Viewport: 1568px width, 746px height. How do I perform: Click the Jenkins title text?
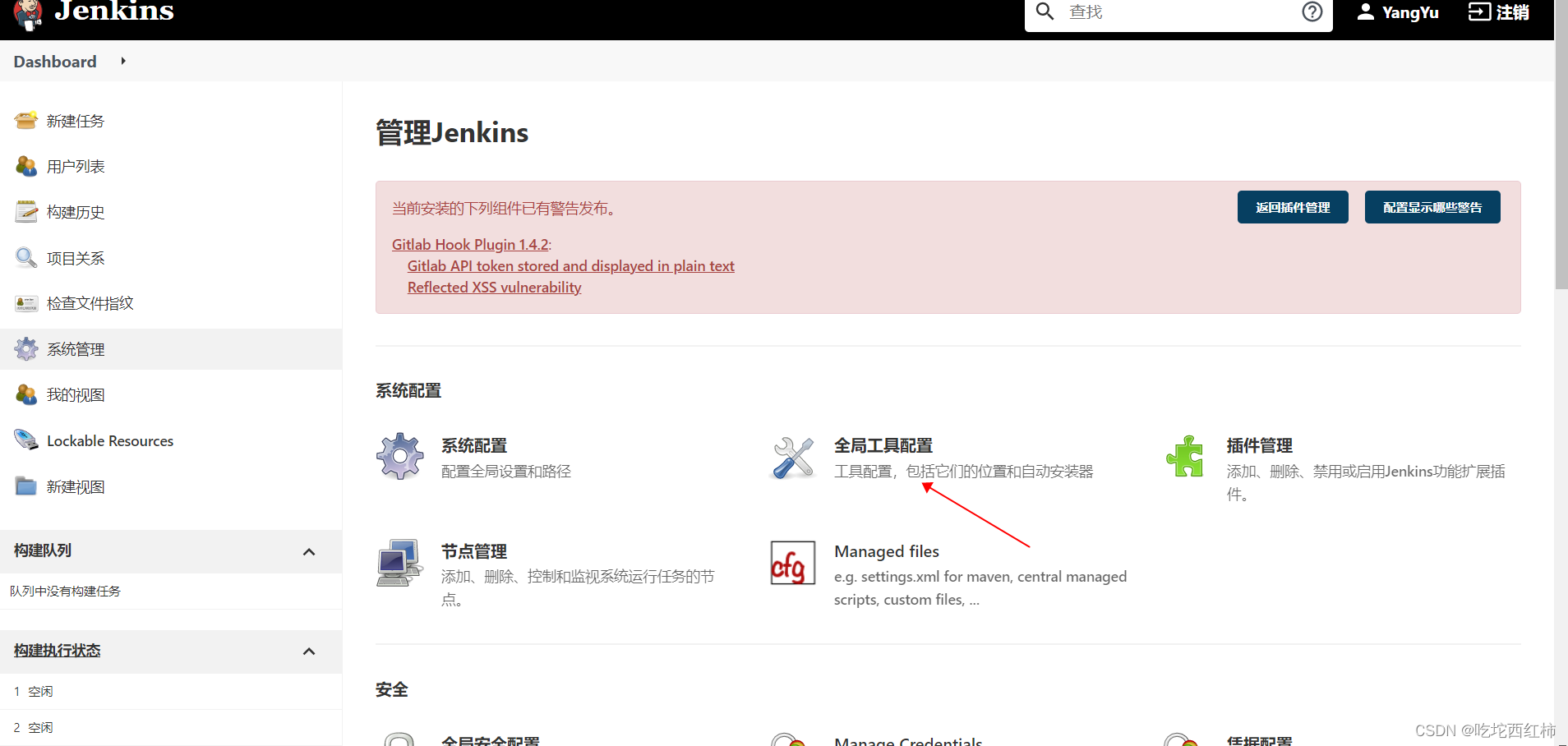pyautogui.click(x=114, y=10)
